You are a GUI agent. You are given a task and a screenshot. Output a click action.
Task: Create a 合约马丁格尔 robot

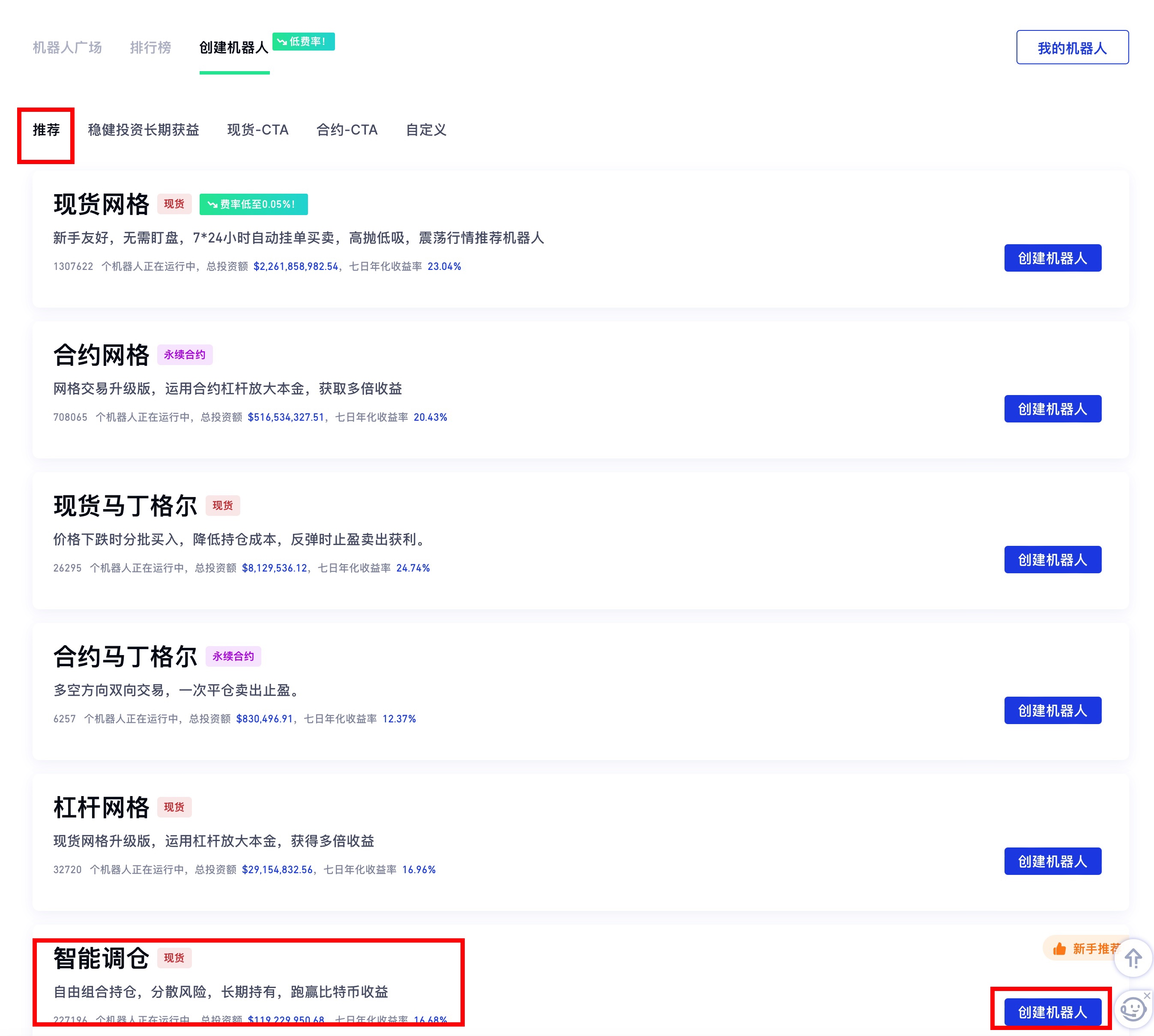click(x=1052, y=710)
